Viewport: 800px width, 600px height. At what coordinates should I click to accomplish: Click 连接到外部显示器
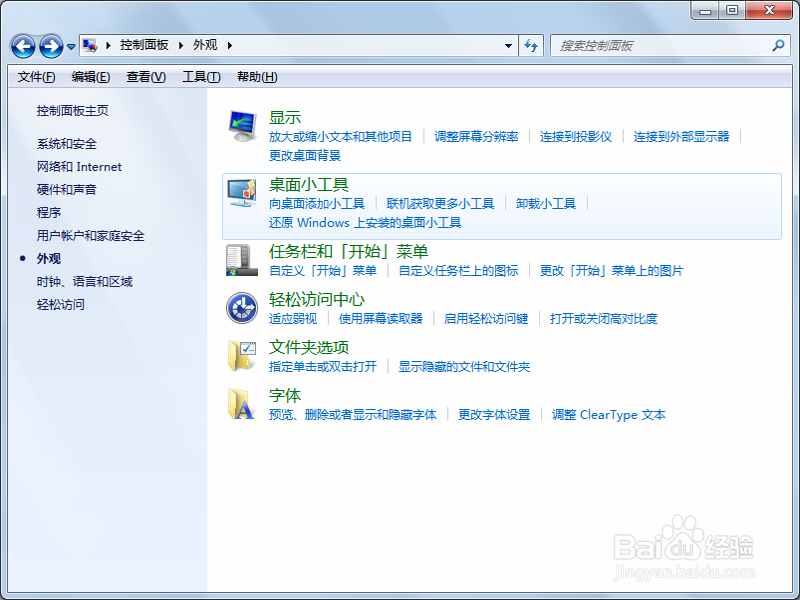click(x=682, y=137)
